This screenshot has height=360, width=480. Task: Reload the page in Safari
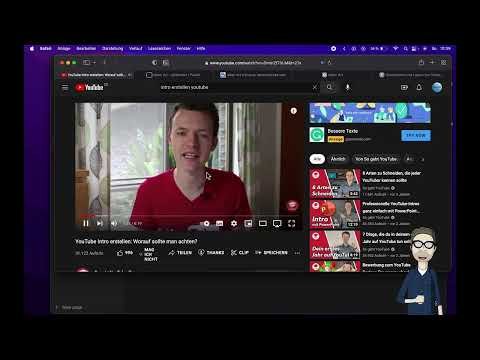pos(329,62)
